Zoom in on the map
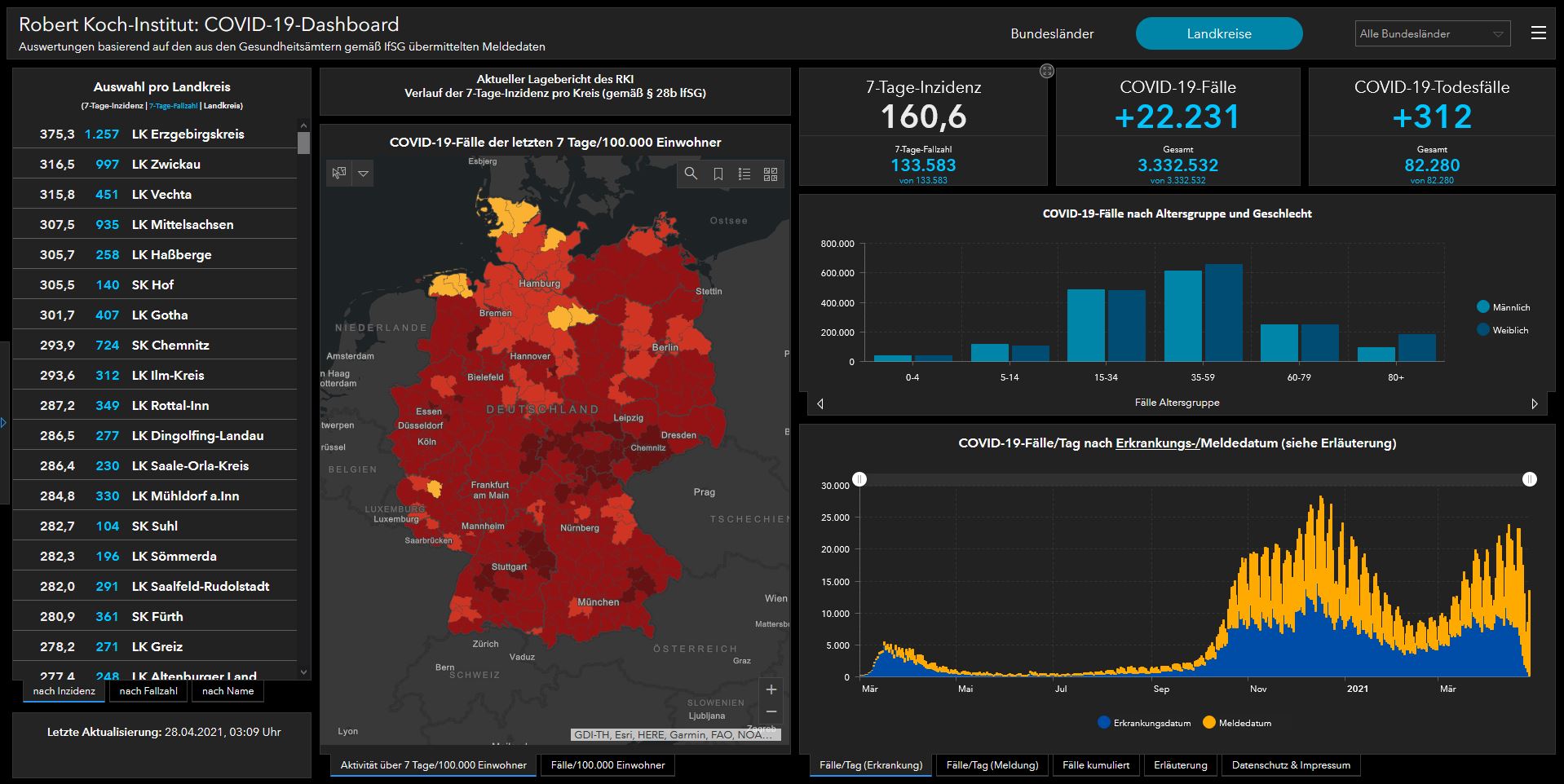The width and height of the screenshot is (1564, 784). [x=771, y=689]
